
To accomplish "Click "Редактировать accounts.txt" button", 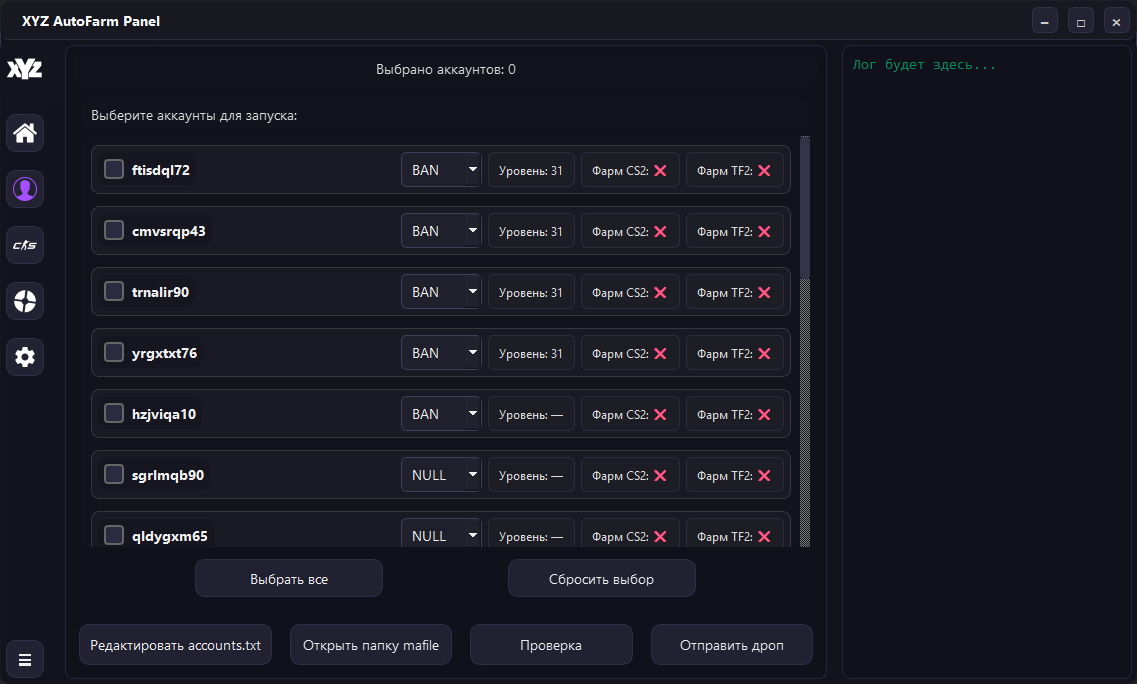I will (175, 645).
